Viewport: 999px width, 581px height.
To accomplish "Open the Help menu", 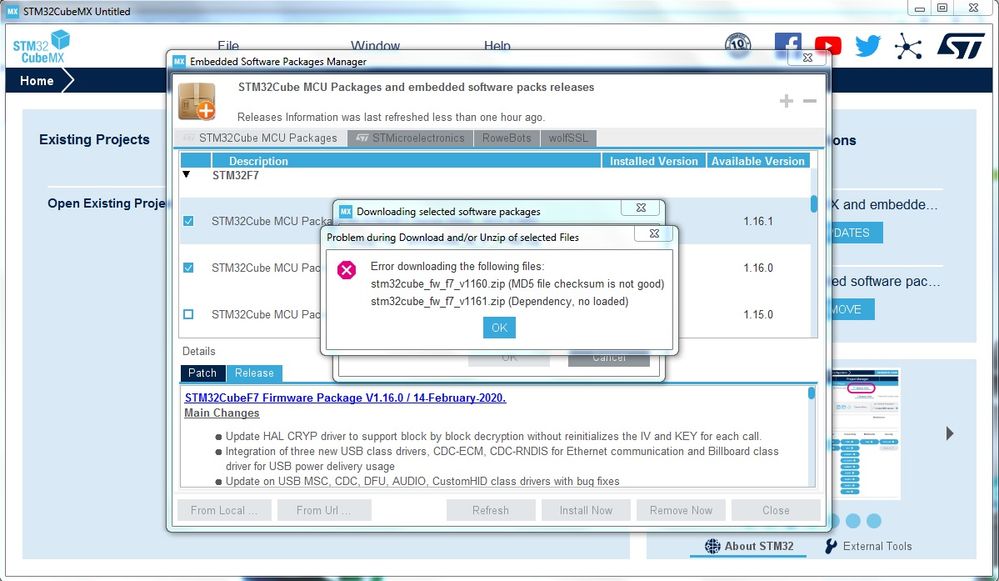I will 497,46.
